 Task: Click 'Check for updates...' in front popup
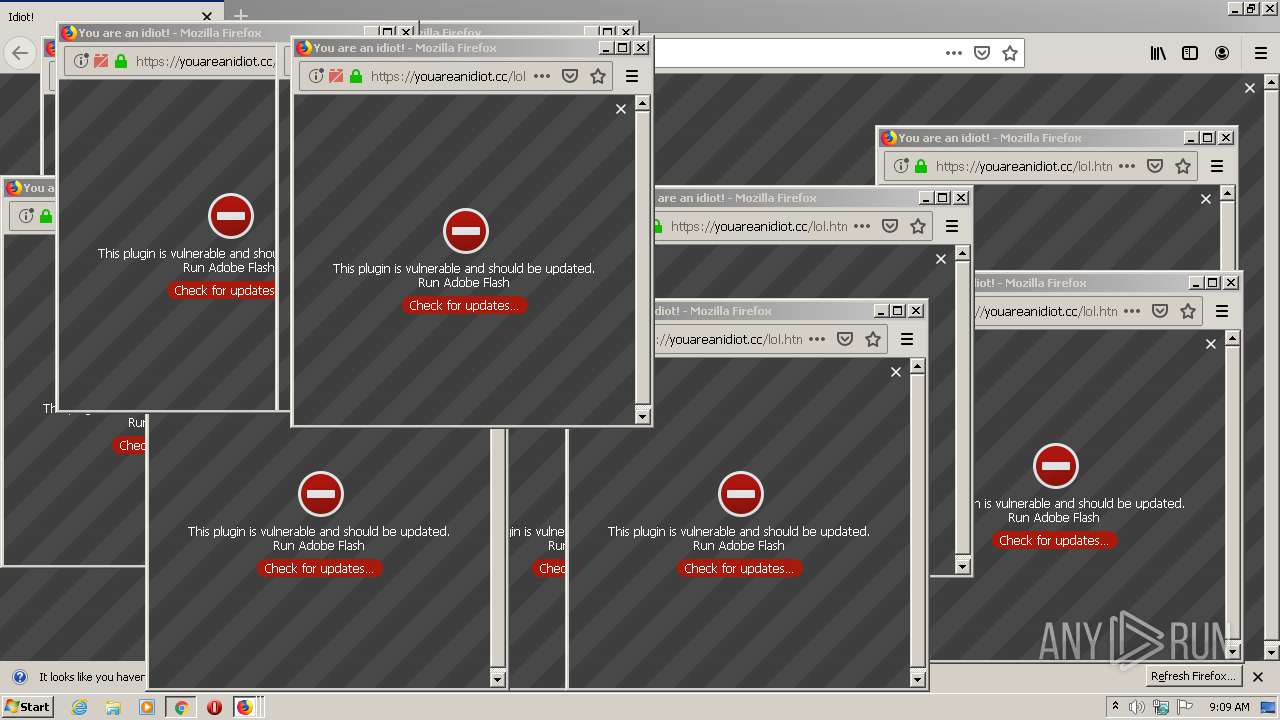point(464,305)
